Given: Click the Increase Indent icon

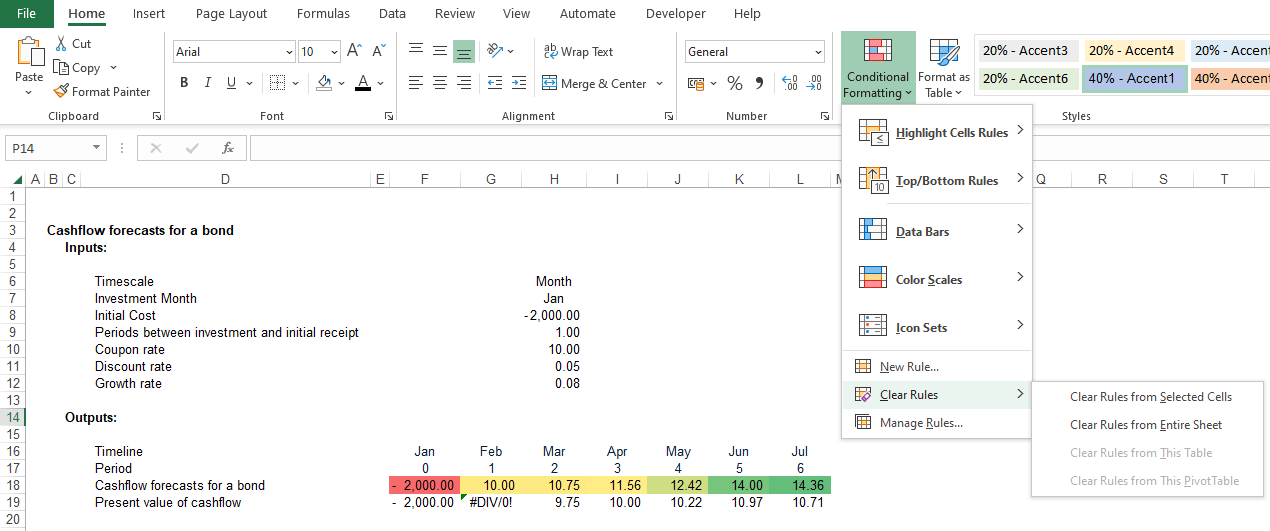Looking at the screenshot, I should pos(518,83).
